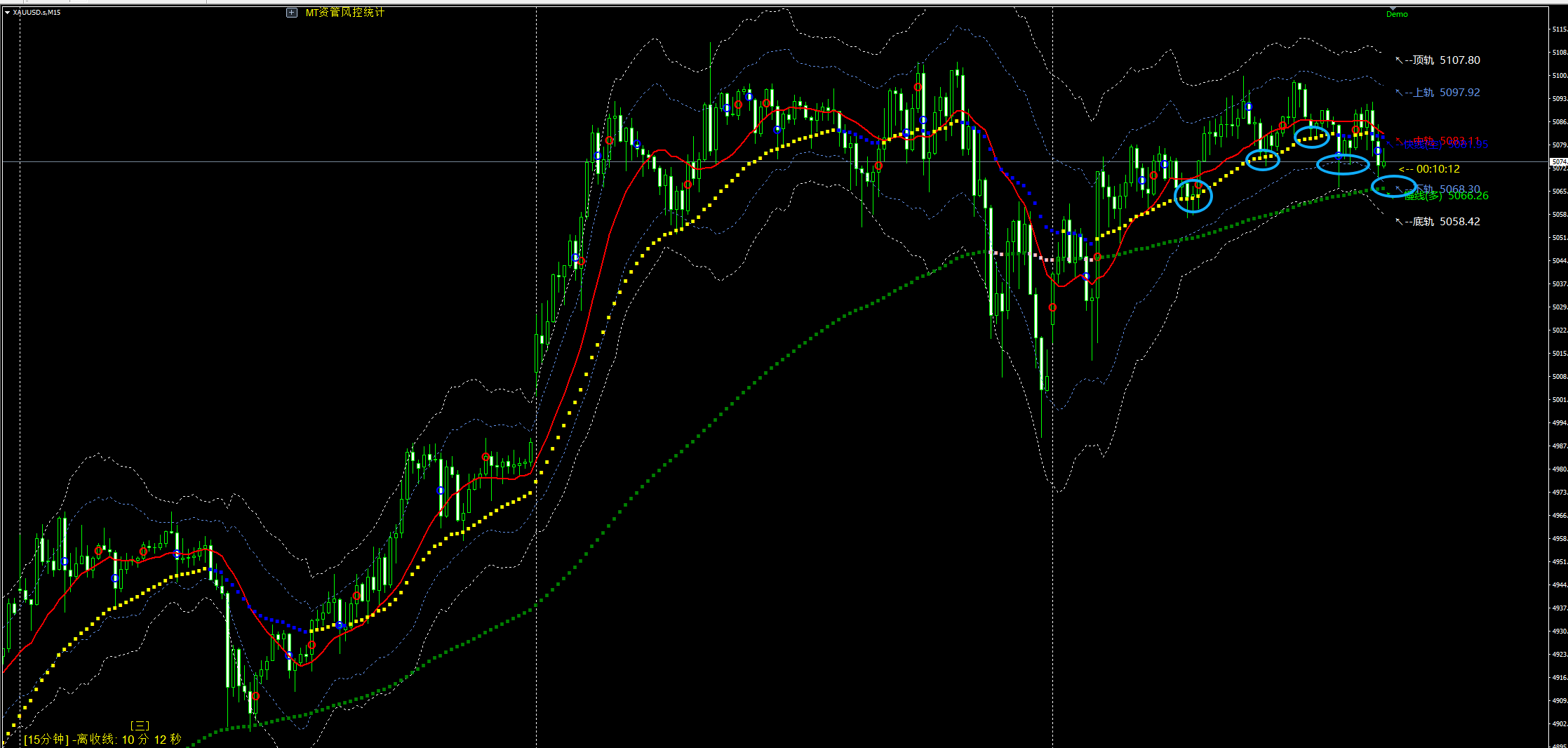The height and width of the screenshot is (748, 1568).
Task: Click the [三] marker at chart bottom
Action: 140,726
